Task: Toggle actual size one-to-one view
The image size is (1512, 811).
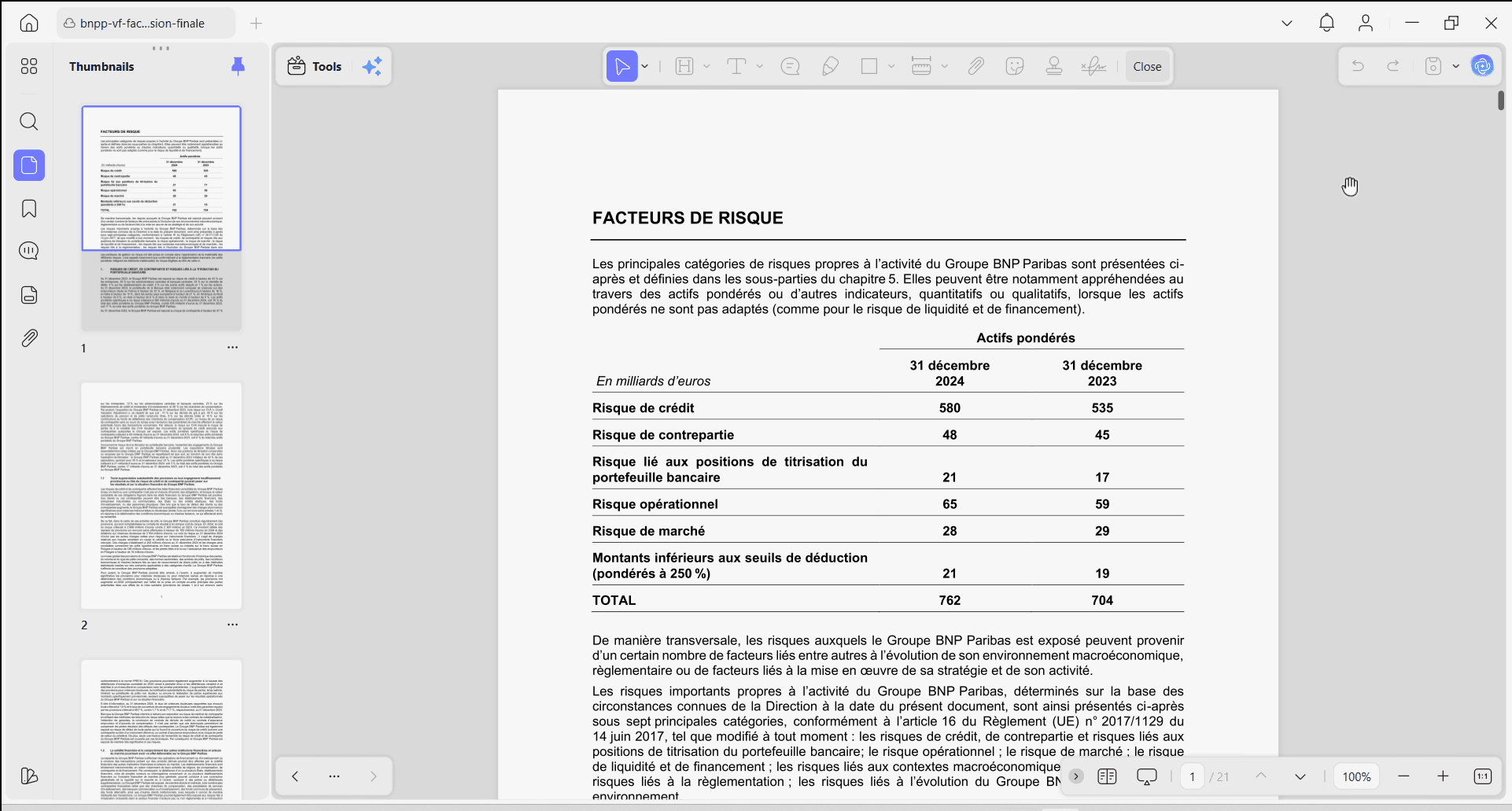Action: [1482, 776]
